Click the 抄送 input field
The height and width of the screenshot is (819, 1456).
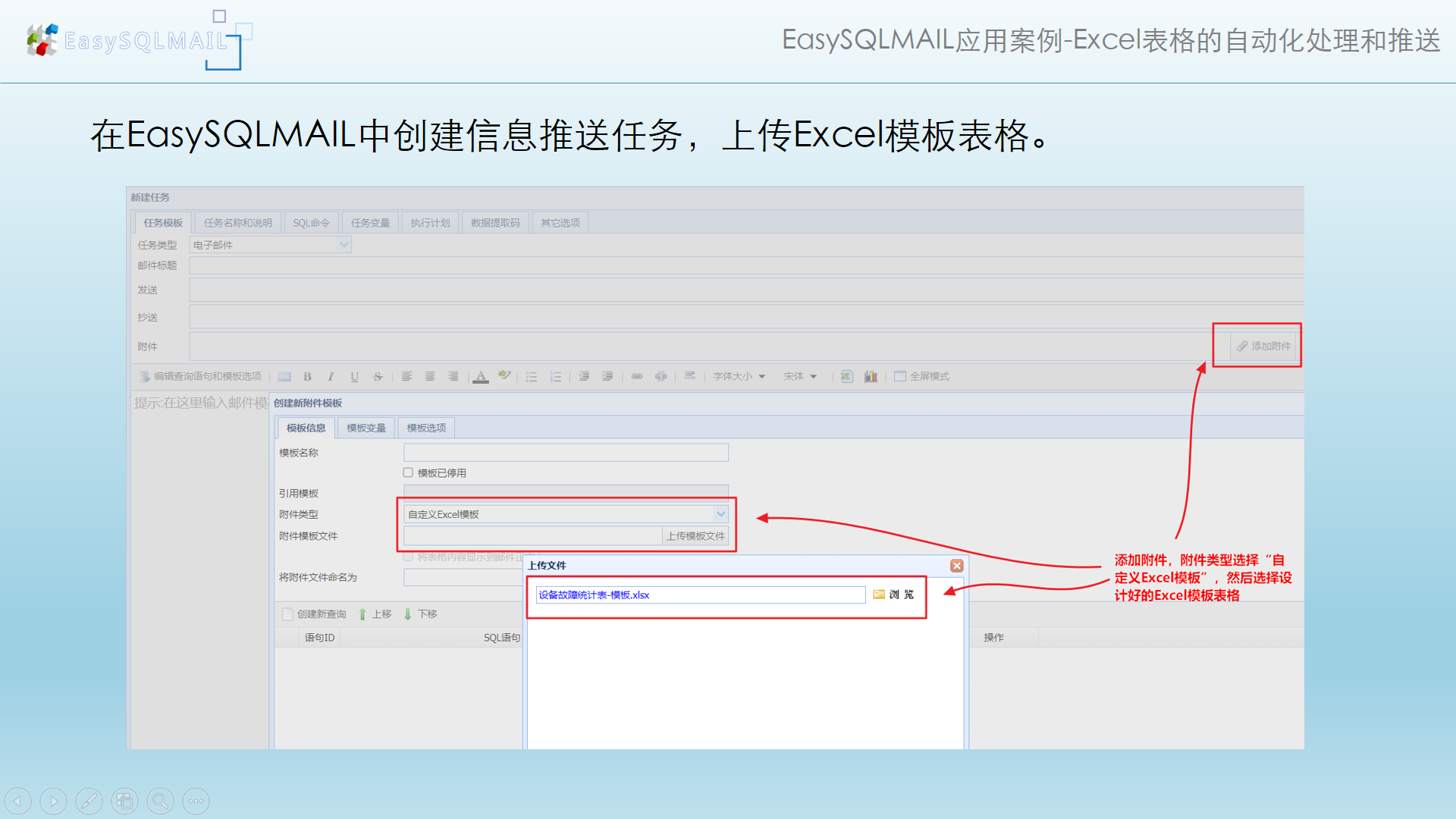[746, 317]
